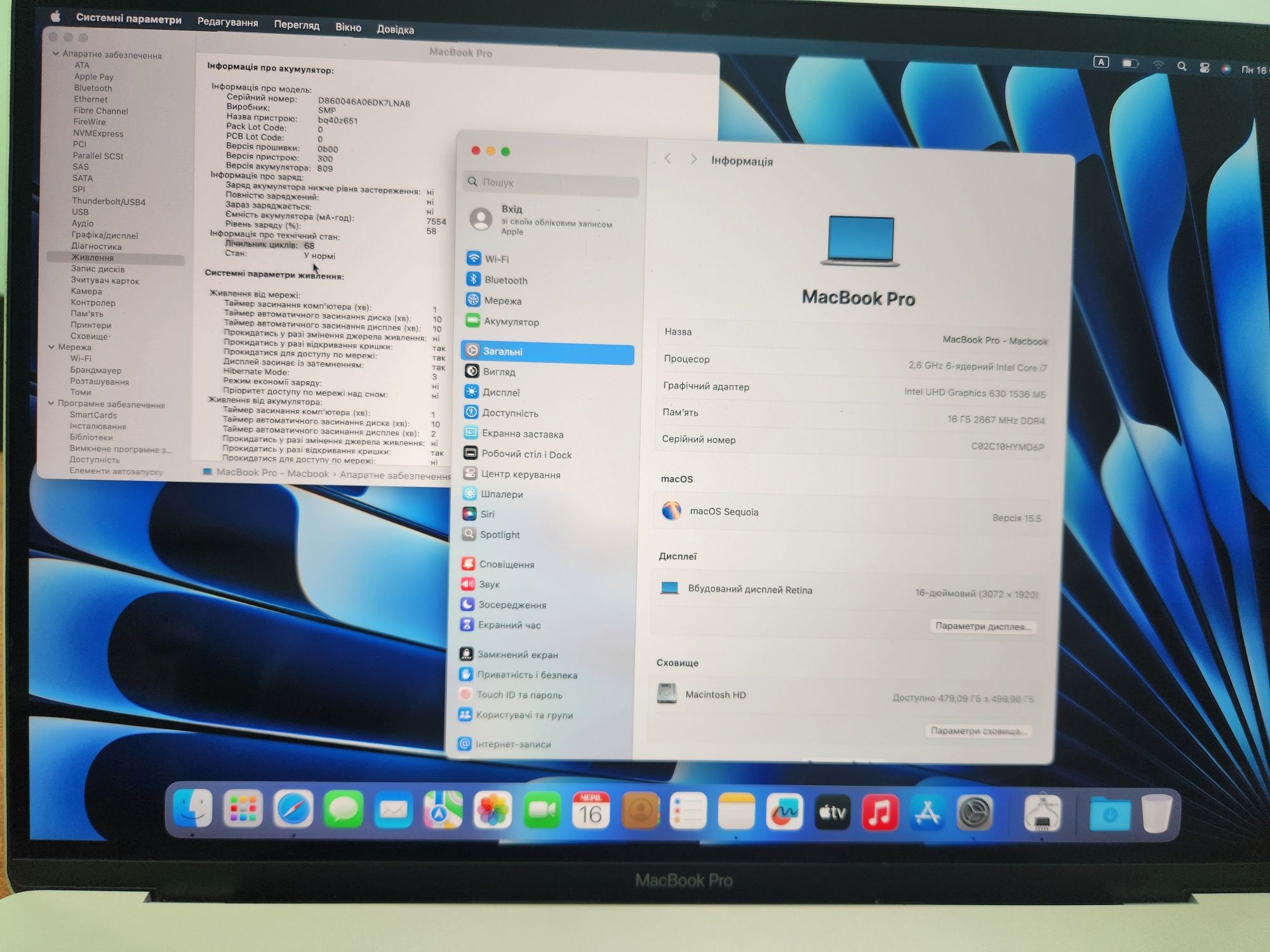Open Spotlight search in menu bar
This screenshot has width=1270, height=952.
point(1181,66)
